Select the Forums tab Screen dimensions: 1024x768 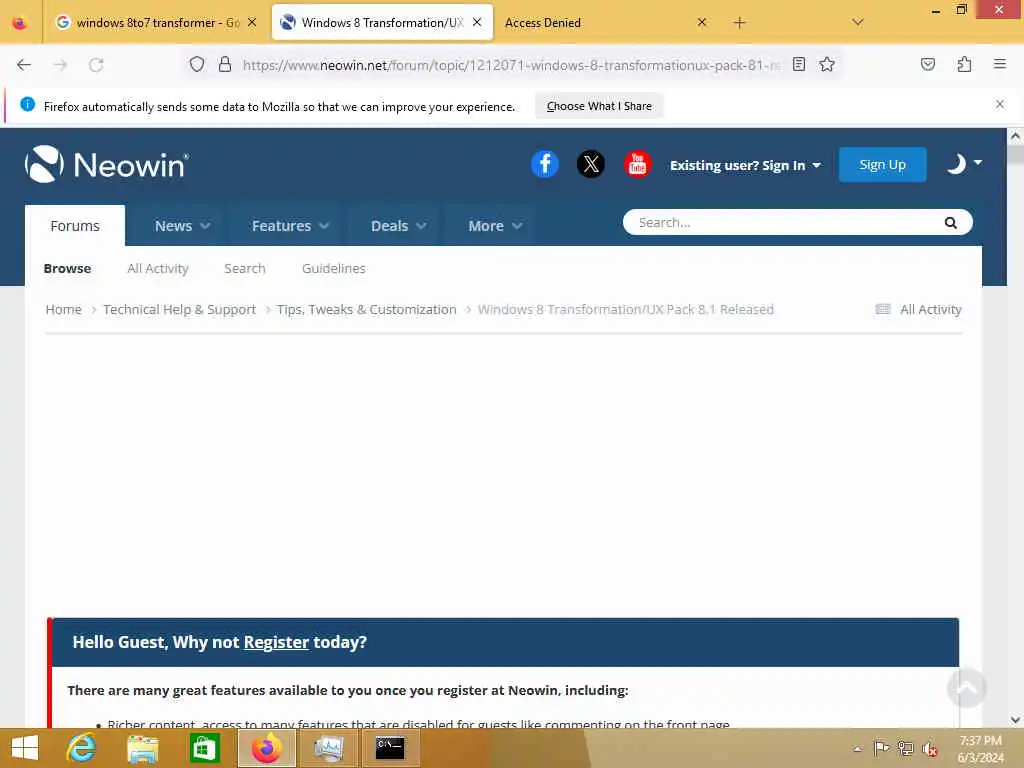[x=75, y=226]
